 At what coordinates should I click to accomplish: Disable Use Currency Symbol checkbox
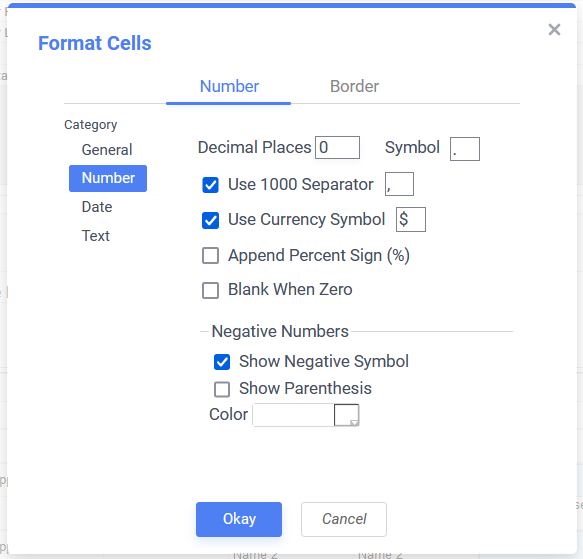coord(210,220)
